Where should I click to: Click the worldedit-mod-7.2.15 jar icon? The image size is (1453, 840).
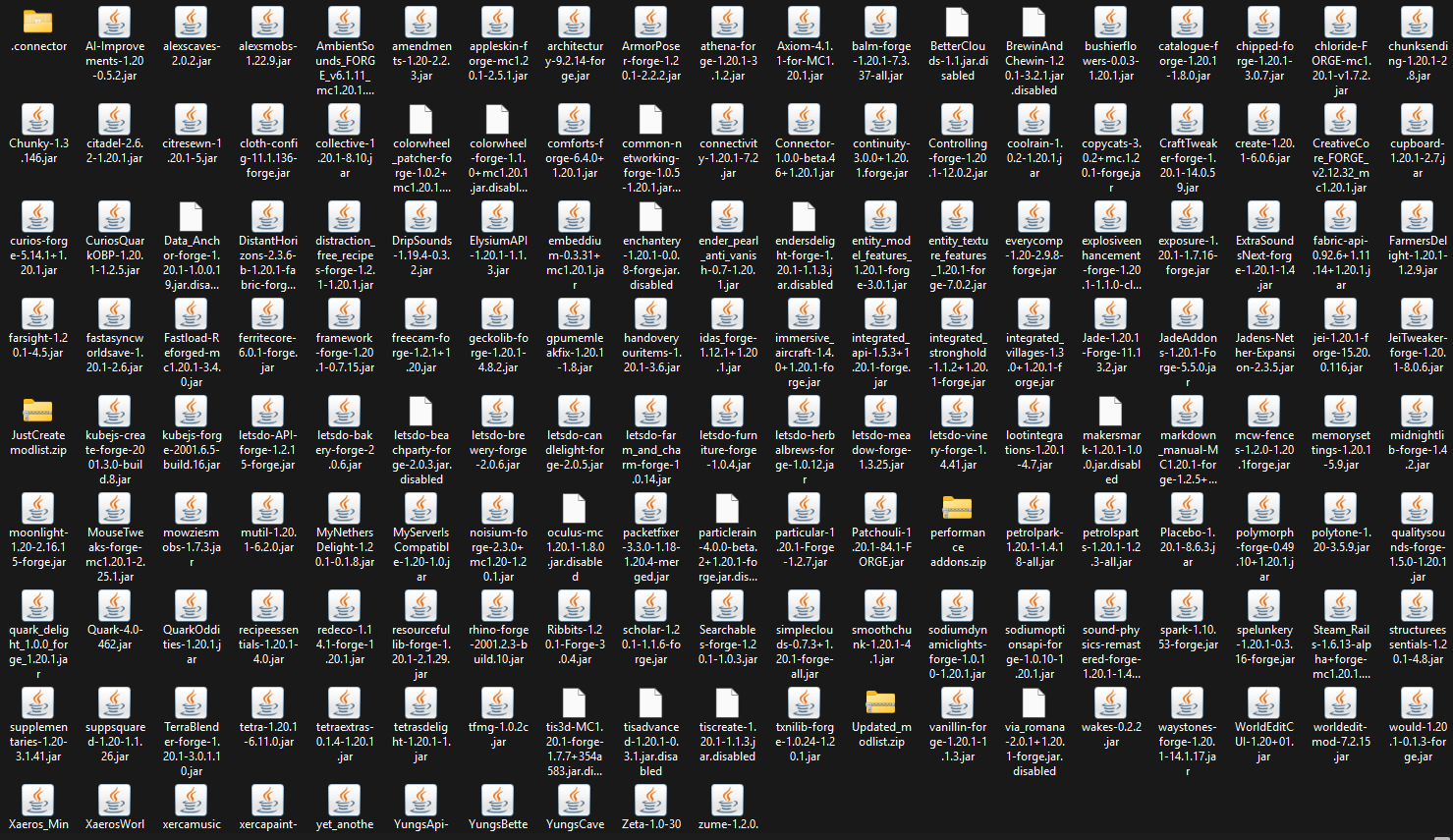(x=1340, y=702)
